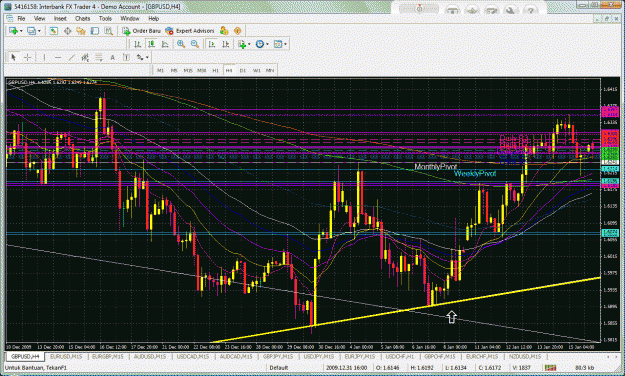Viewport: 625px width, 376px height.
Task: Switch to the EURGBP,M15 chart tab
Action: (108, 356)
